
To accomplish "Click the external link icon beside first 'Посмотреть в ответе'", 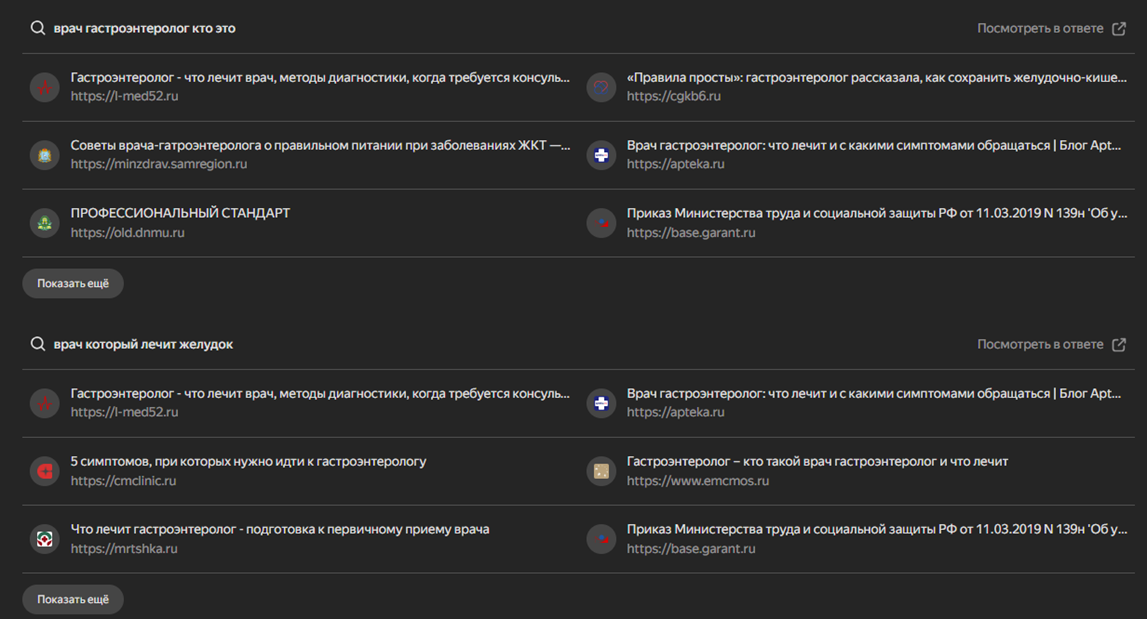I will point(1119,29).
